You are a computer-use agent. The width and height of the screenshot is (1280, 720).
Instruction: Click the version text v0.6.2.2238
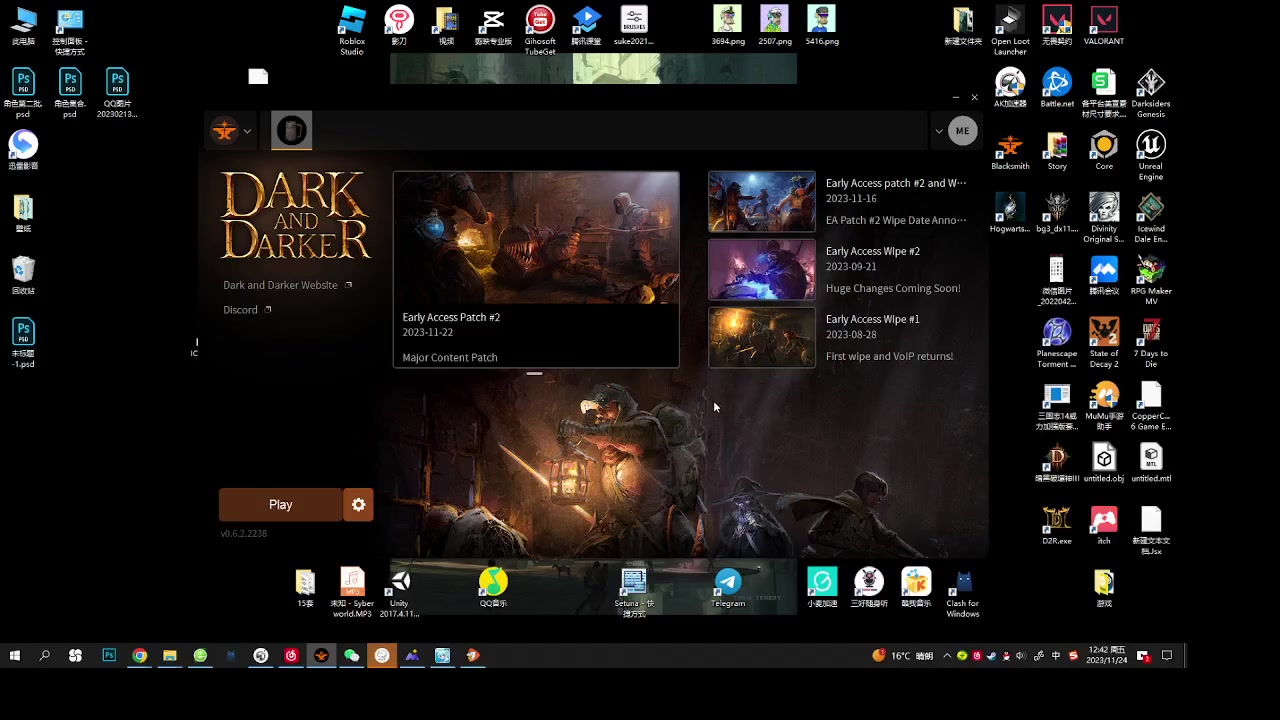tap(244, 534)
